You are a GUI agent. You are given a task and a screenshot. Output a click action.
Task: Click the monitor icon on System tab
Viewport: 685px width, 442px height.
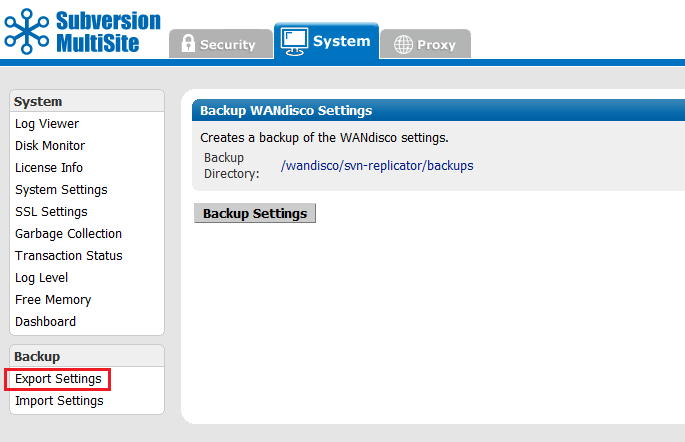tap(294, 41)
